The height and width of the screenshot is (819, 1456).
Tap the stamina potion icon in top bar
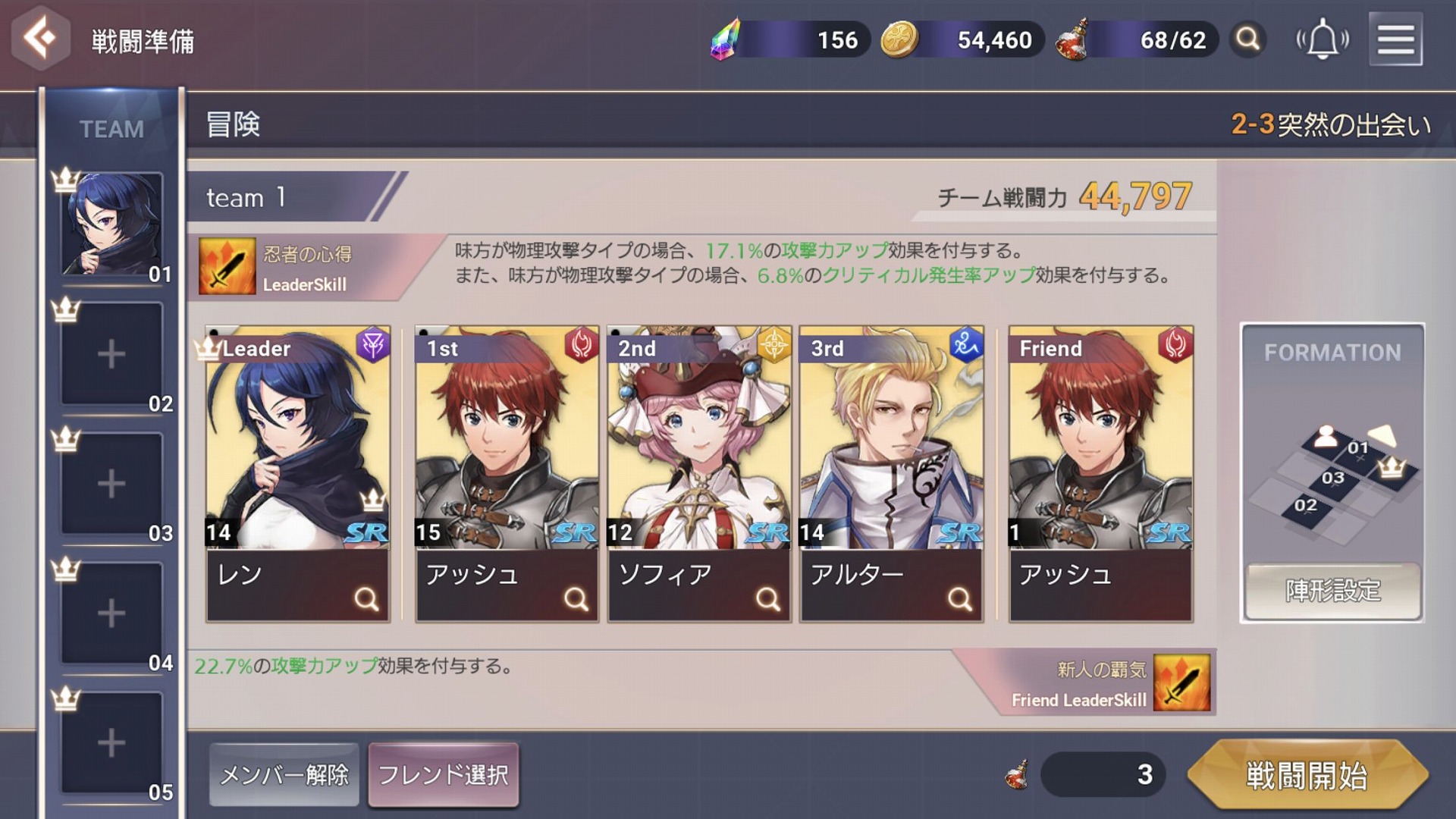pyautogui.click(x=1073, y=39)
